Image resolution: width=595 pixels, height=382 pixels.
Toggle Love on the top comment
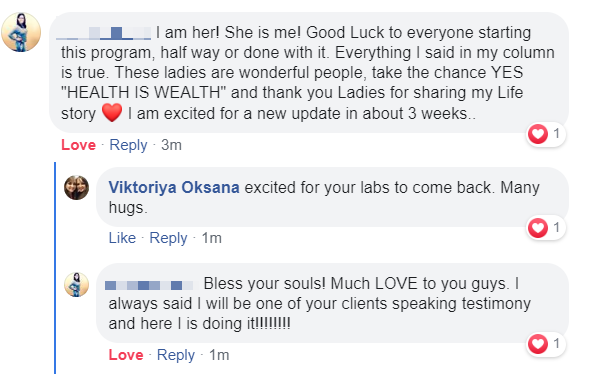(79, 145)
